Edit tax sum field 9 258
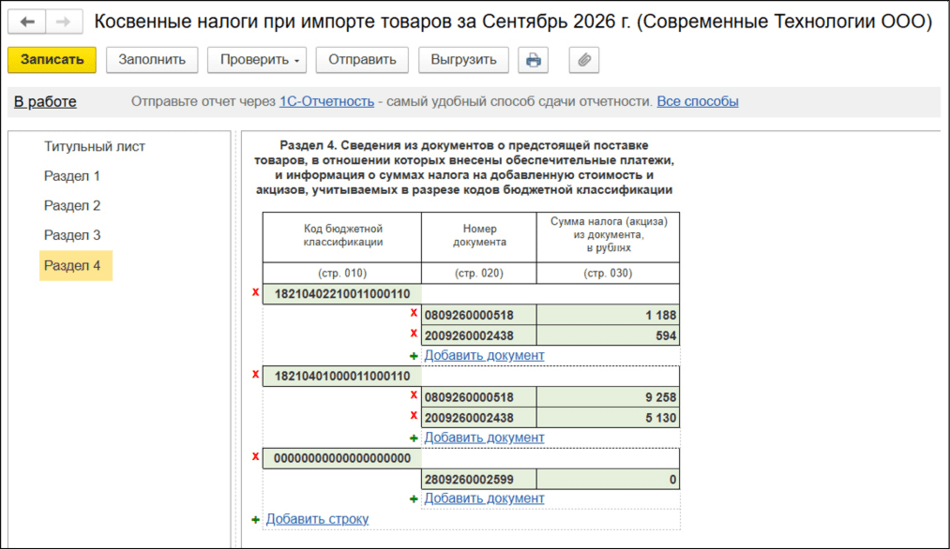This screenshot has height=549, width=950. 608,398
